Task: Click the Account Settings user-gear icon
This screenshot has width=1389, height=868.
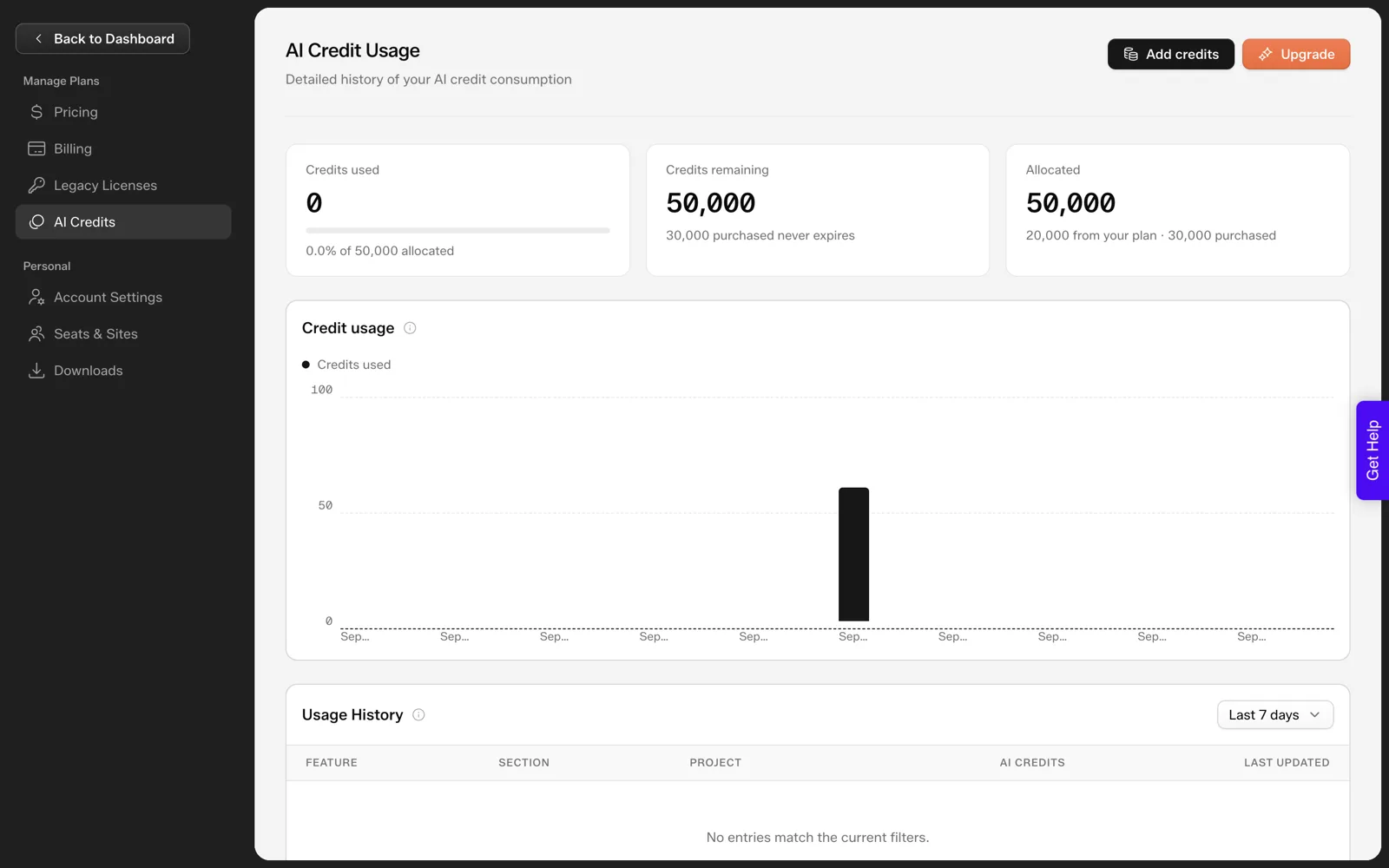Action: coord(36,297)
